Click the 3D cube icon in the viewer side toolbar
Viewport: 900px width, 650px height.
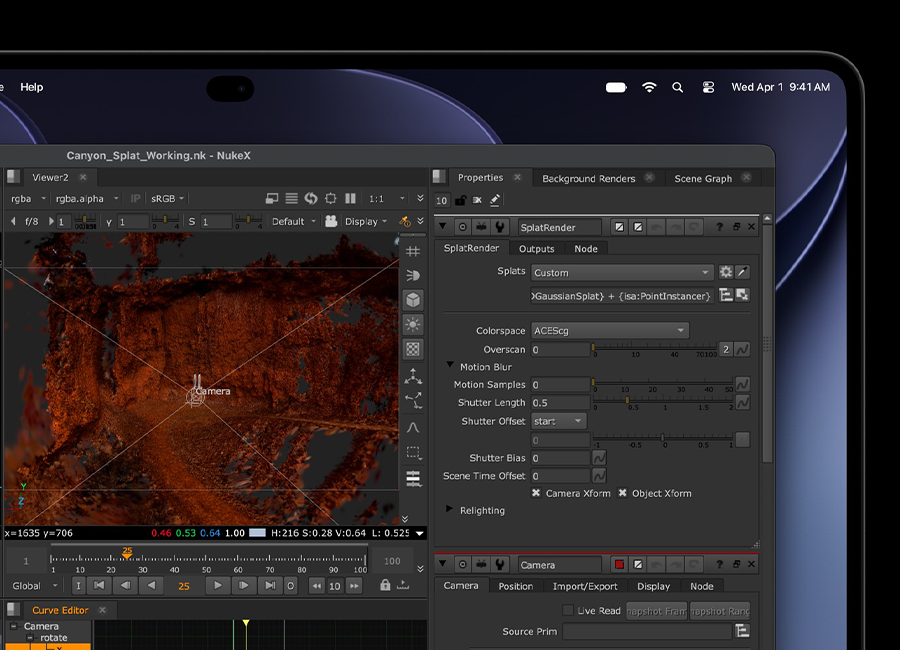point(413,300)
